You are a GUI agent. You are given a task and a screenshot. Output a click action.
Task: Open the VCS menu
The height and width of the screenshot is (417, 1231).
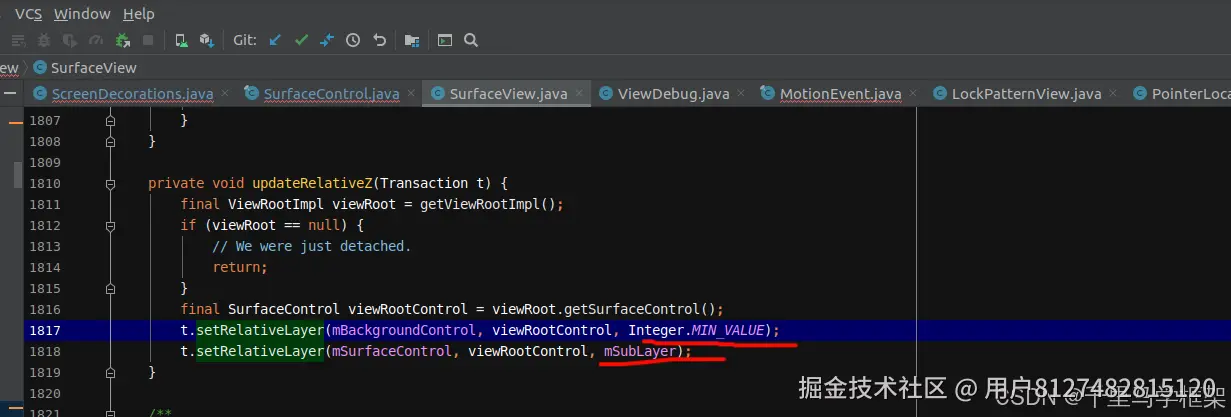click(x=28, y=14)
